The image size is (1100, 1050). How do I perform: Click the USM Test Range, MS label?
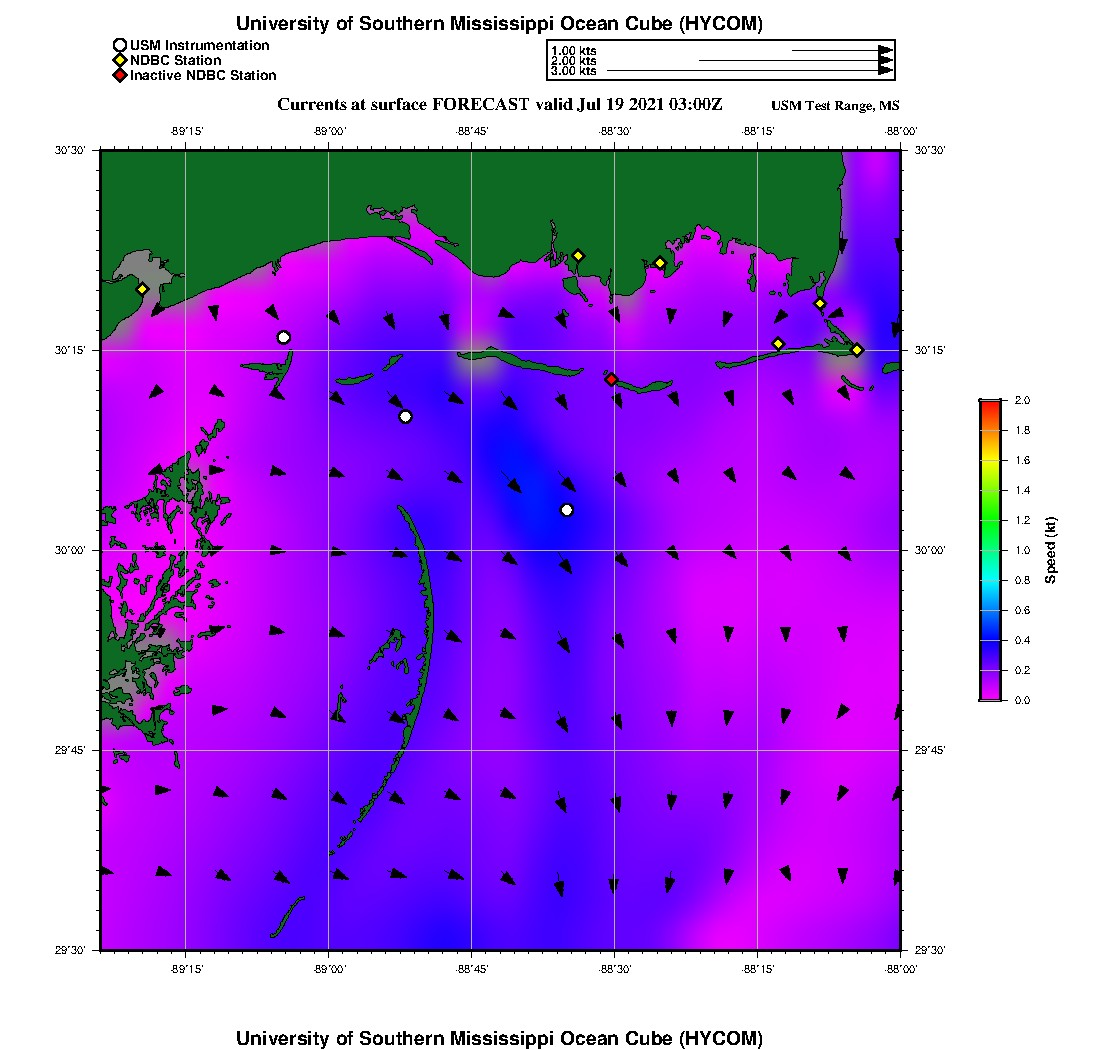pos(835,106)
